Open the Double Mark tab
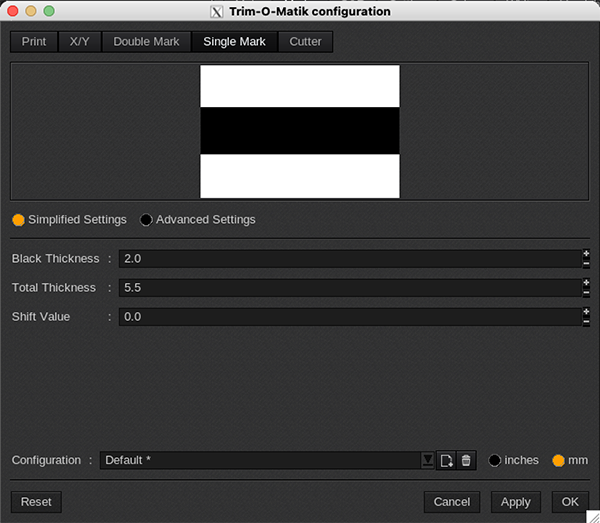 coord(146,42)
